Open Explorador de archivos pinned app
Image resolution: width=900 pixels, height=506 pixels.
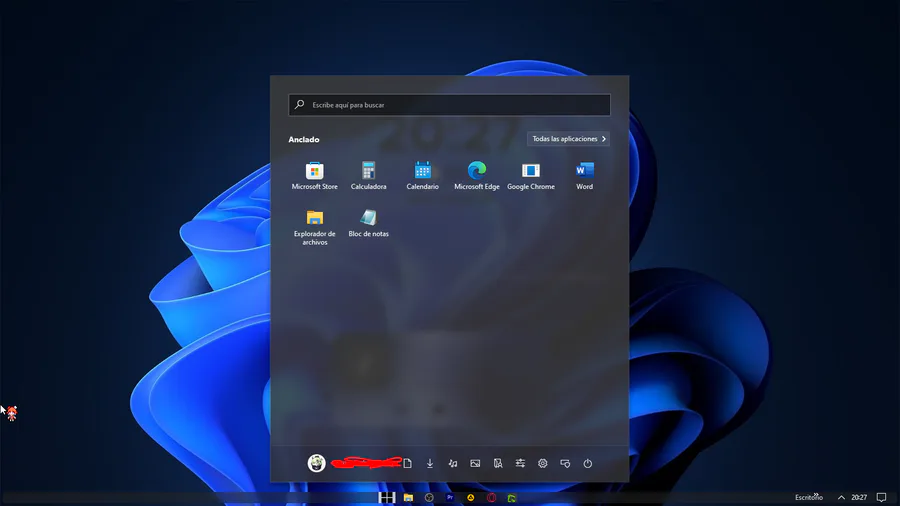[315, 227]
